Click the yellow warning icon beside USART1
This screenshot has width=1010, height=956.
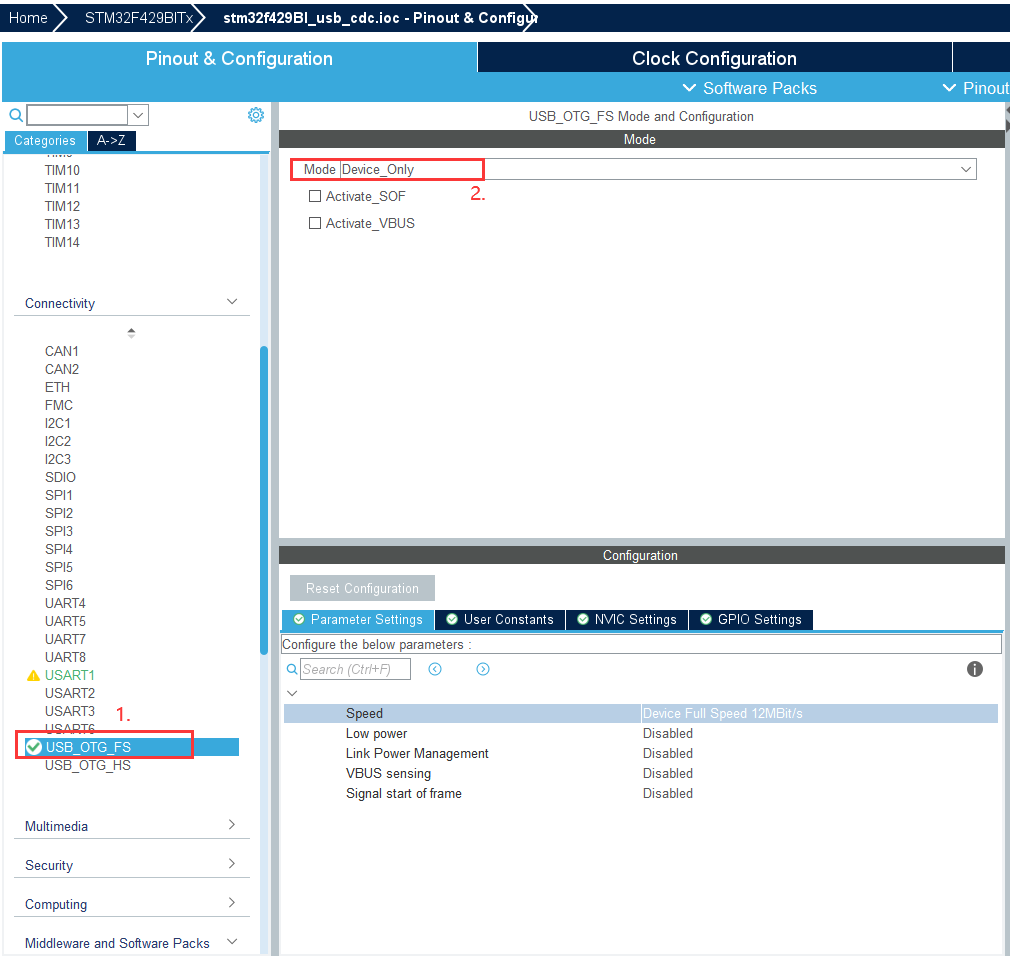[x=33, y=675]
